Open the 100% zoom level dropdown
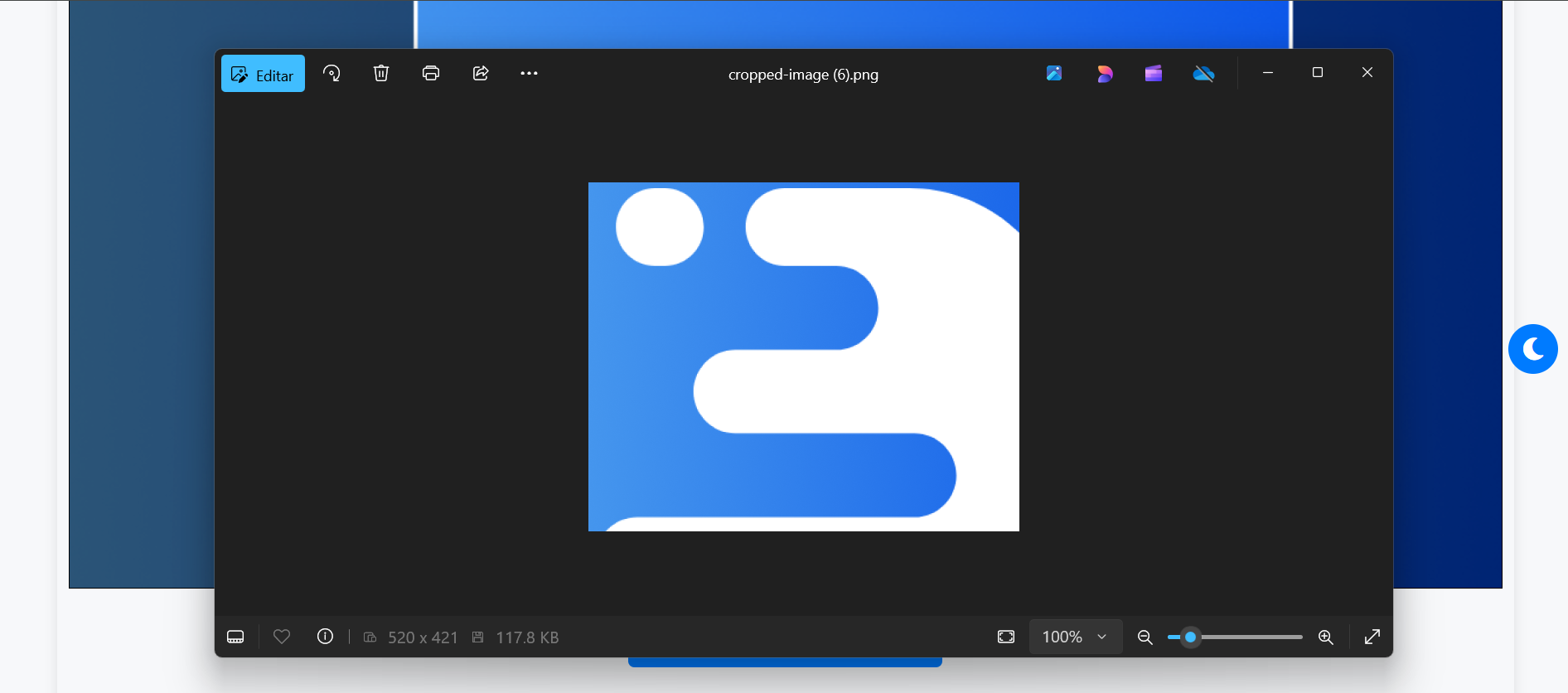1568x693 pixels. (x=1076, y=637)
